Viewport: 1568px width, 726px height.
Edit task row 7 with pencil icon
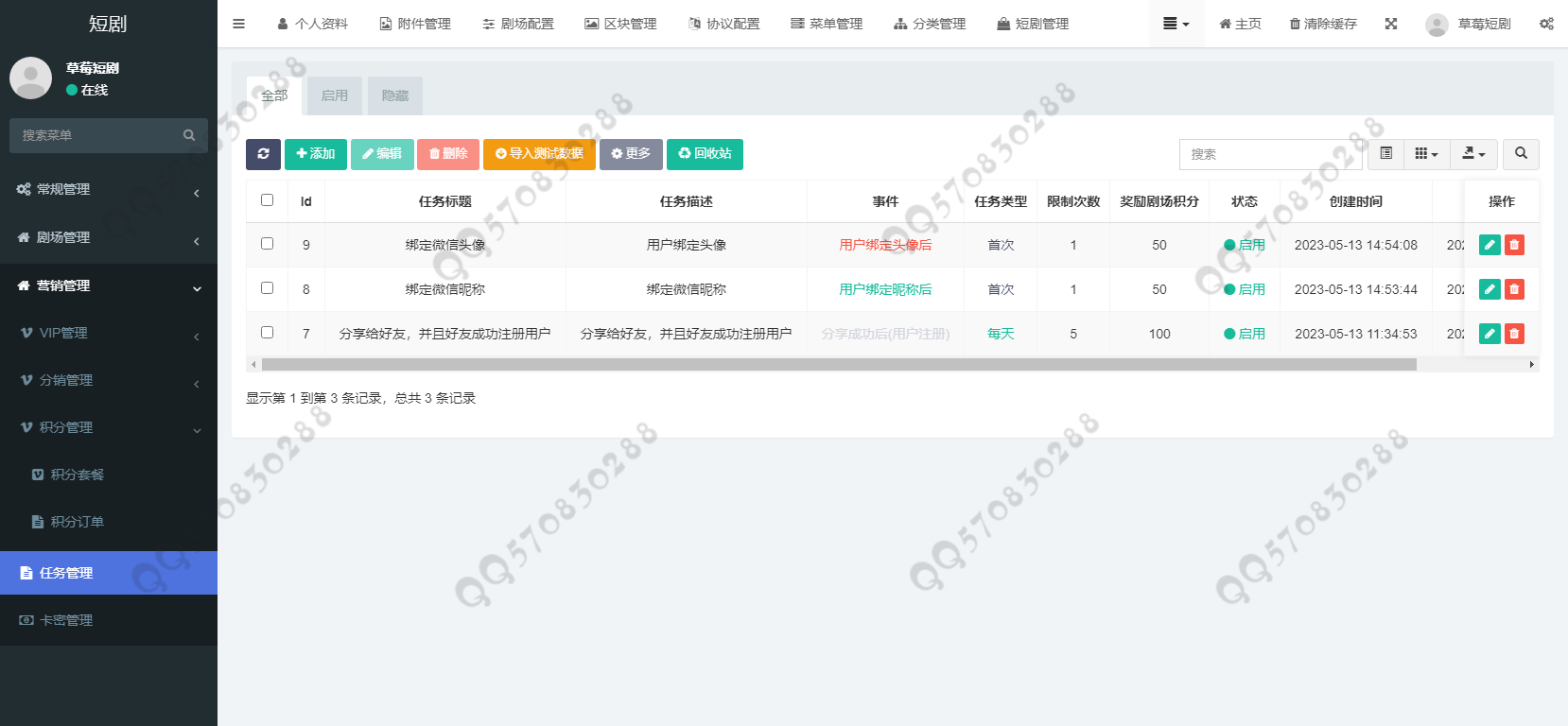click(1490, 334)
